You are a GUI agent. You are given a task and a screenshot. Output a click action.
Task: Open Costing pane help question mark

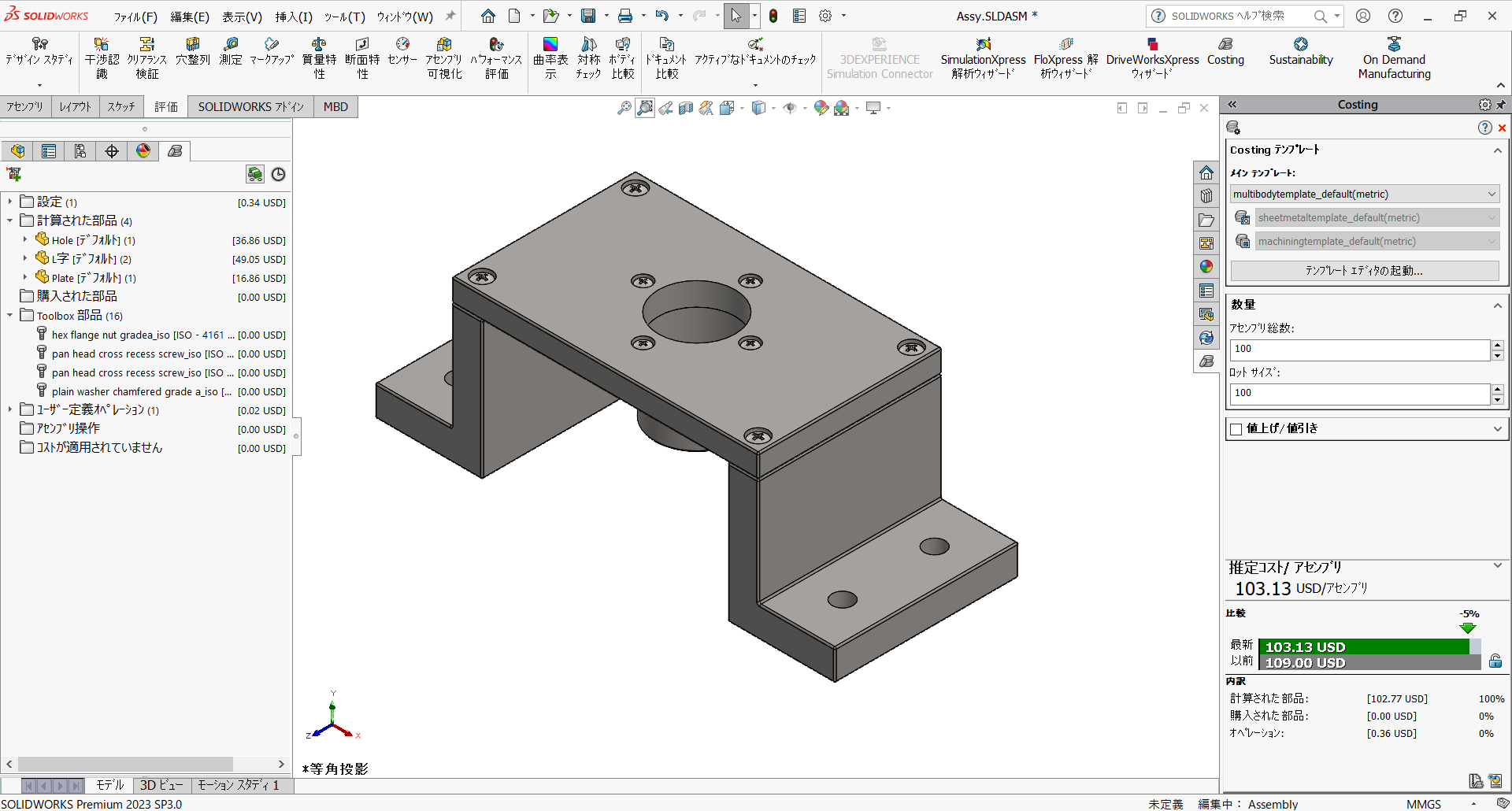pyautogui.click(x=1484, y=128)
